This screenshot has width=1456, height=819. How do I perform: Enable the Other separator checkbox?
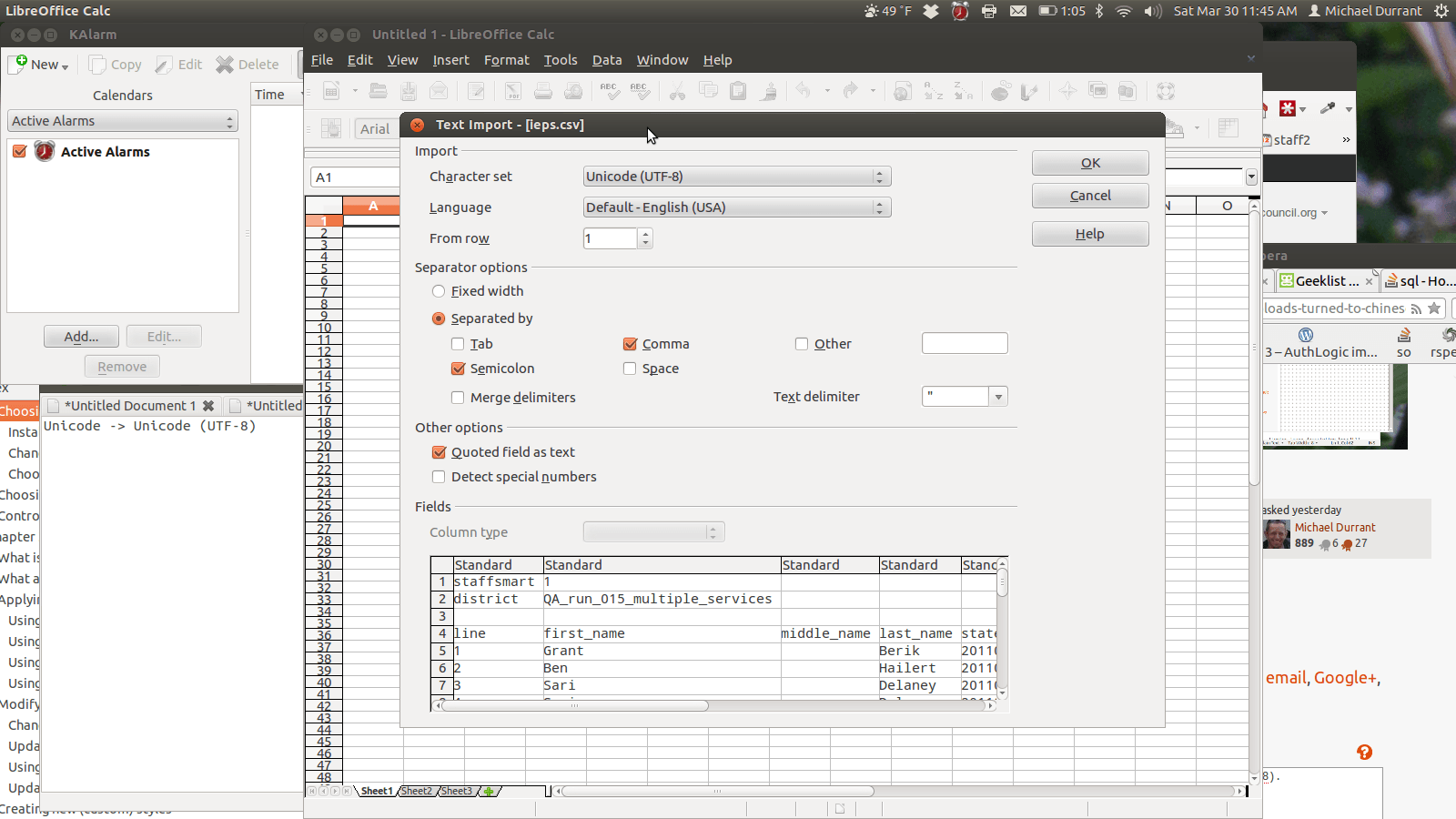tap(802, 344)
